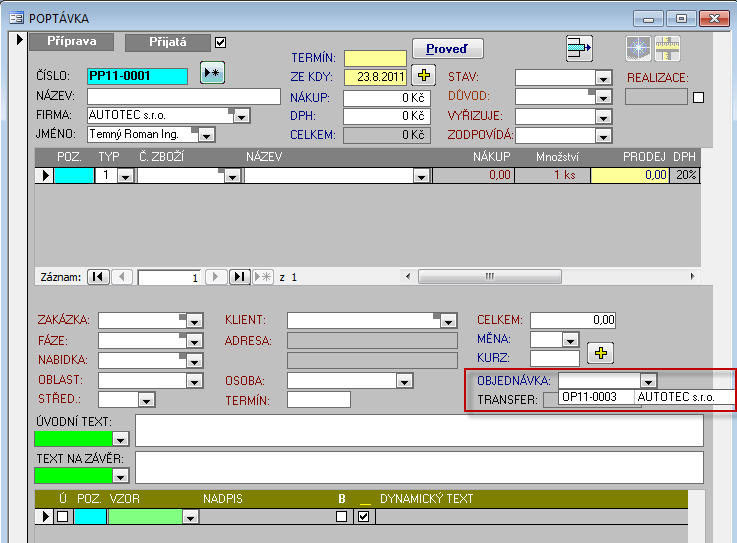
Task: Click the ruler measurement icon
Action: [667, 48]
